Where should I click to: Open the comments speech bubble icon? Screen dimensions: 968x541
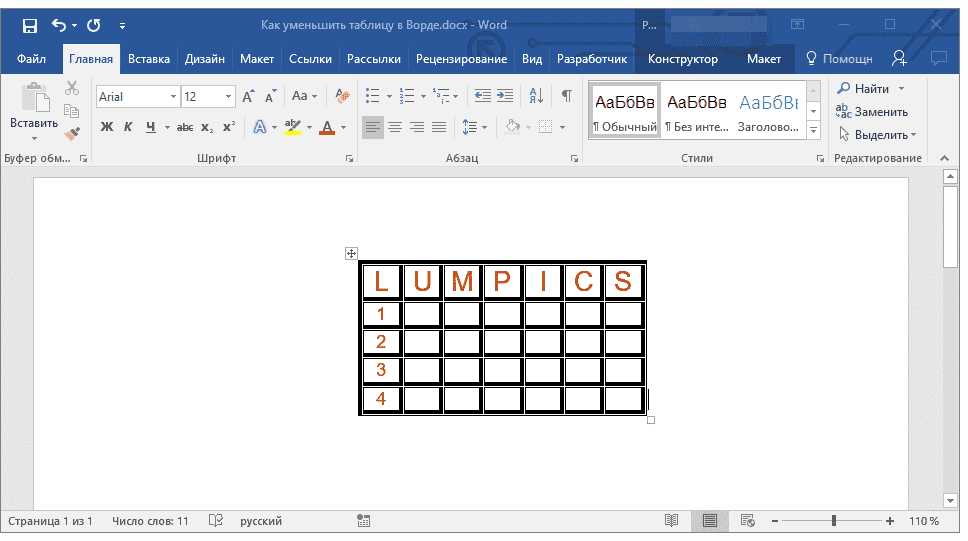tap(939, 58)
